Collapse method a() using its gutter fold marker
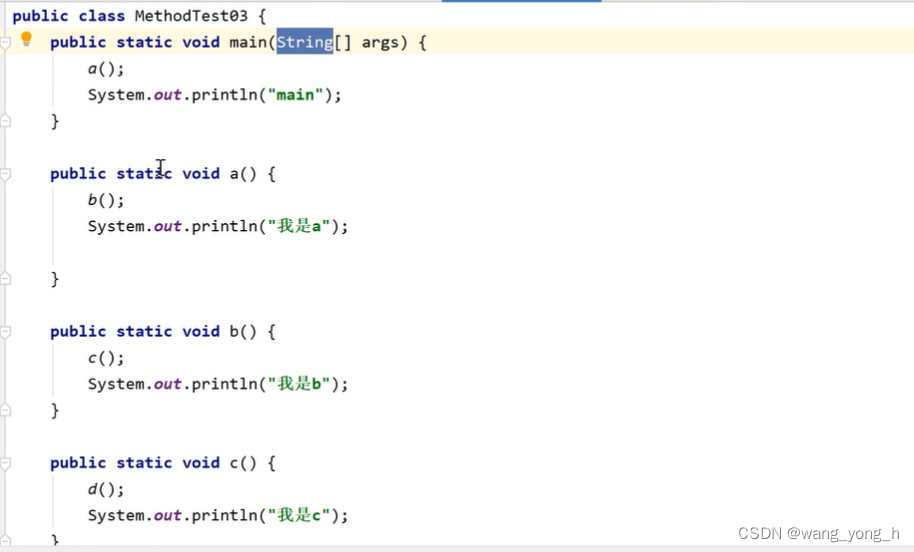This screenshot has height=552, width=914. 5,174
